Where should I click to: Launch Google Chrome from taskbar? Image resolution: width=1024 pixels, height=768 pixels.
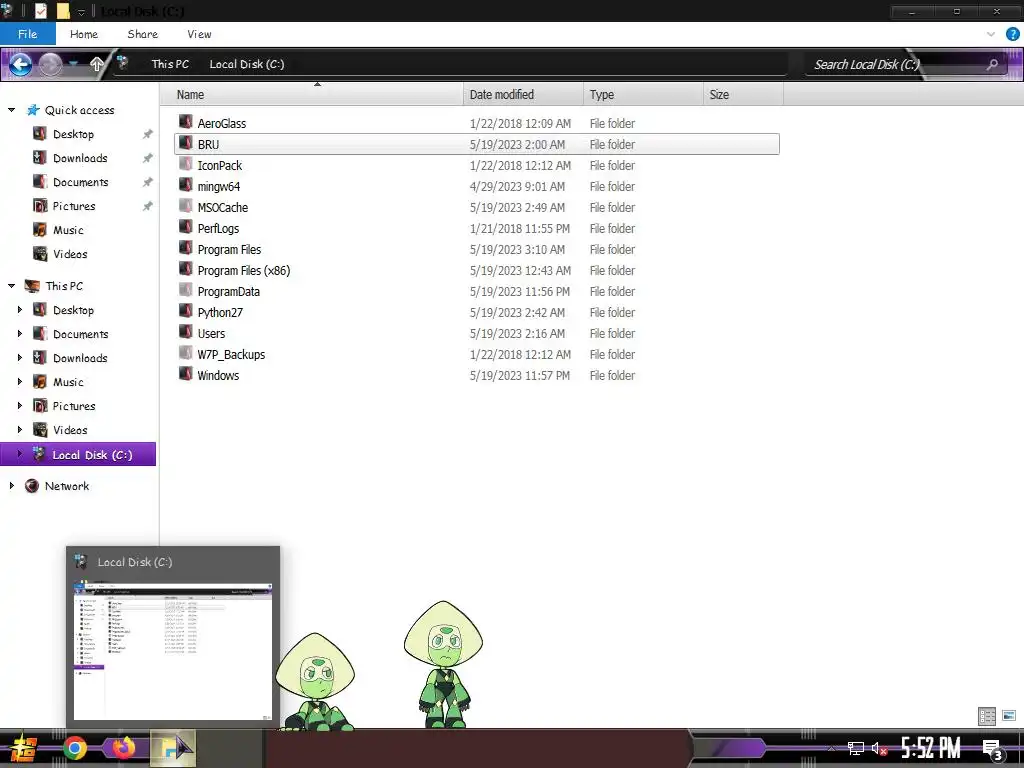pyautogui.click(x=74, y=748)
